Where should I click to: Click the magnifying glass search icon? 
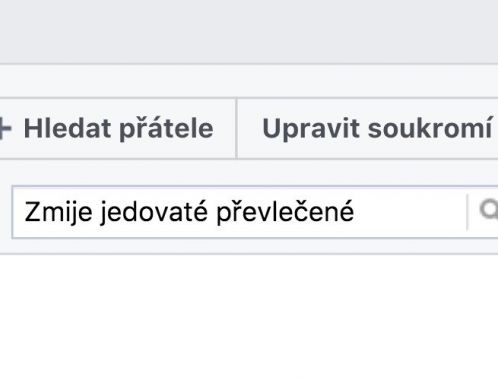(x=489, y=210)
